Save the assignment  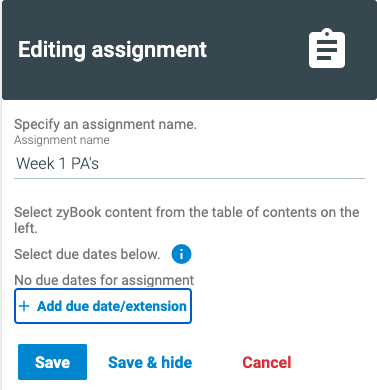pos(52,362)
